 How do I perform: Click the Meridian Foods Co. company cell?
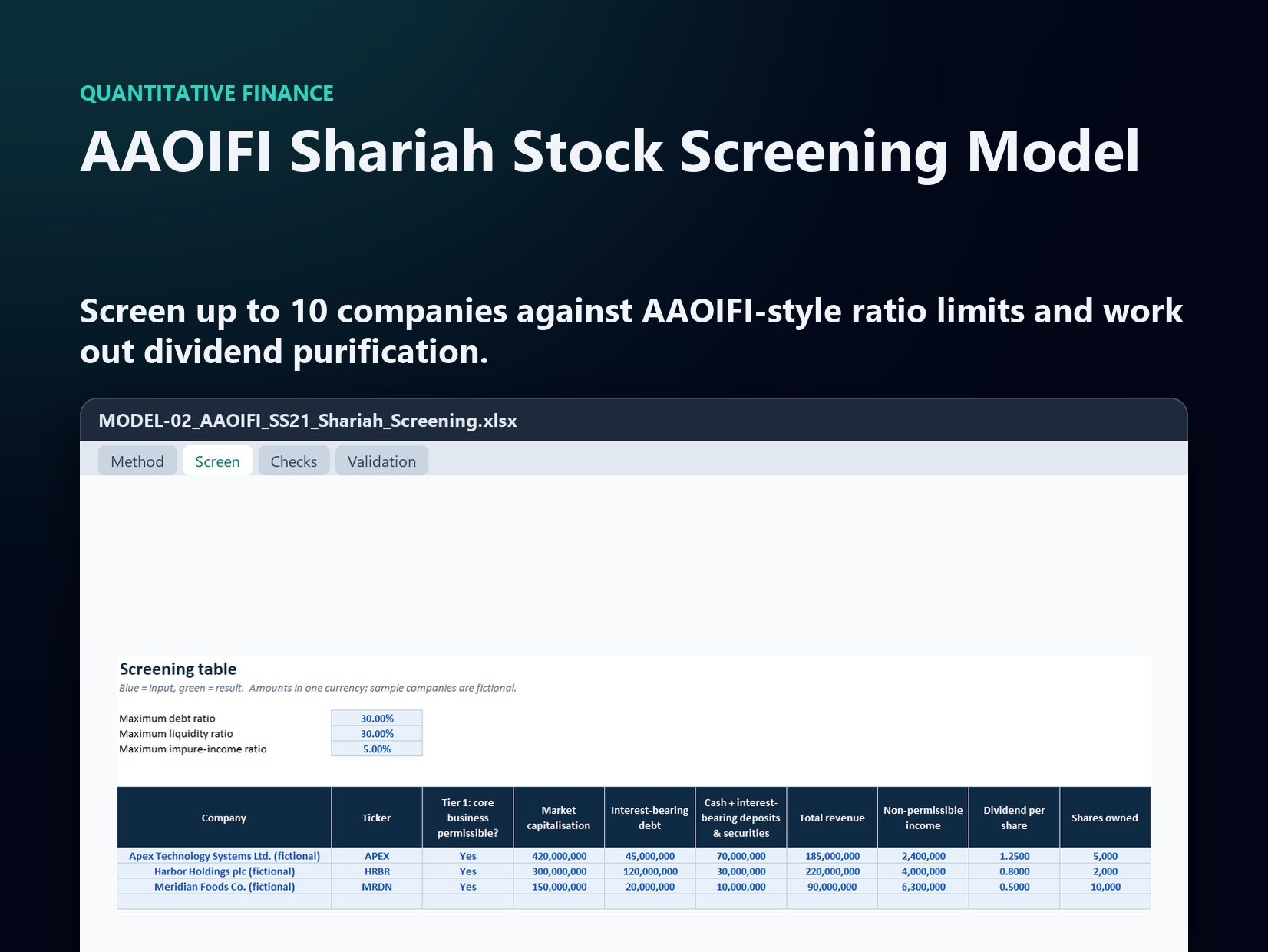(224, 887)
